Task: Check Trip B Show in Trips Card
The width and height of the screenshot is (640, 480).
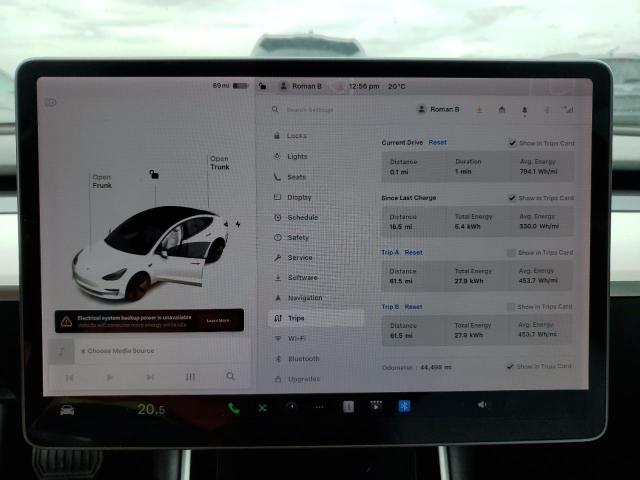Action: [512, 307]
